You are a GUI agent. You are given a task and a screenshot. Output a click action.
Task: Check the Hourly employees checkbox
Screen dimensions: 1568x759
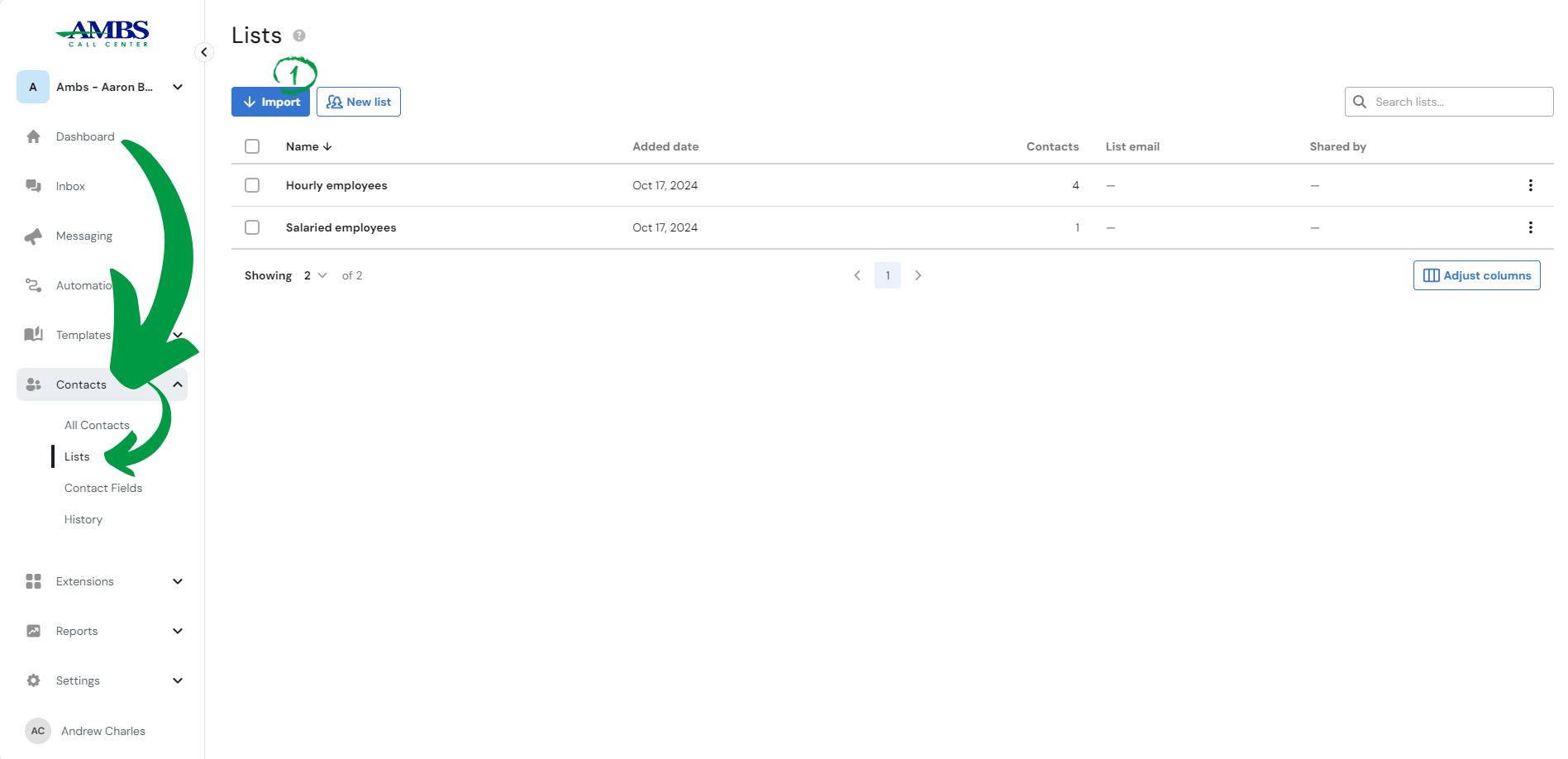click(x=252, y=185)
